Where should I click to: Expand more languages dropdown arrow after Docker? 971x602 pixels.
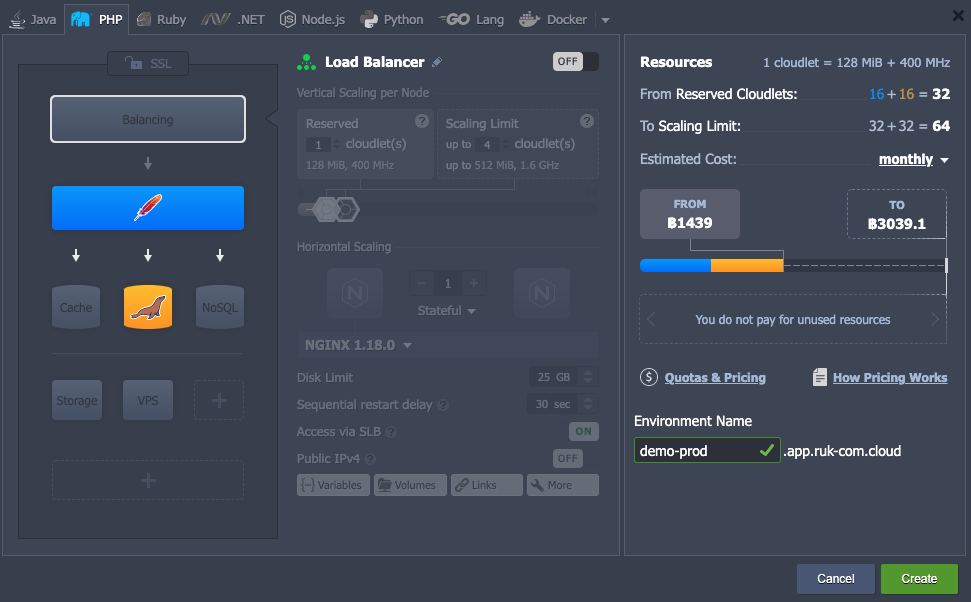[x=605, y=20]
